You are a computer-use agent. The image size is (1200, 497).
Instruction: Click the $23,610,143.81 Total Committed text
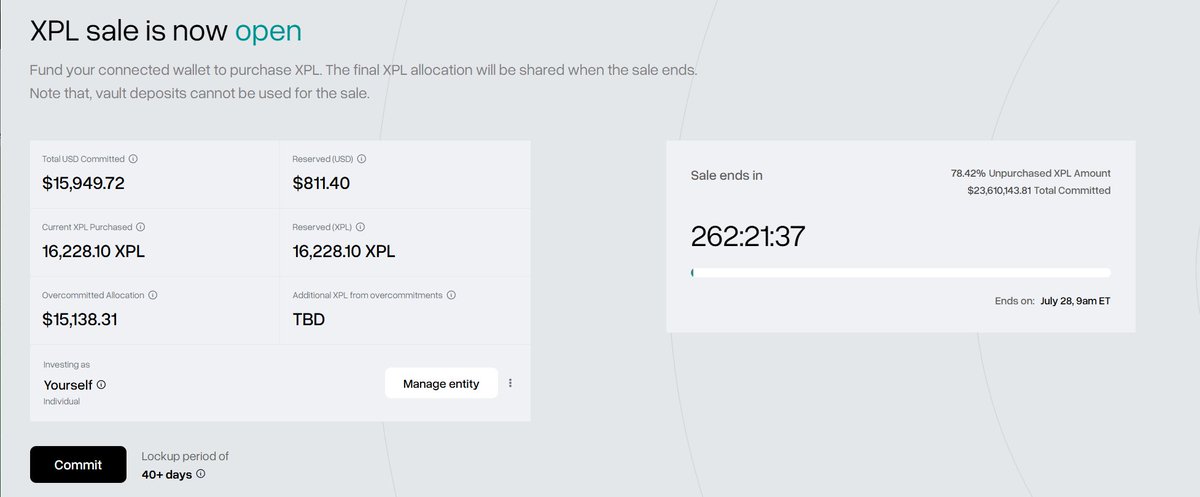click(x=1038, y=190)
